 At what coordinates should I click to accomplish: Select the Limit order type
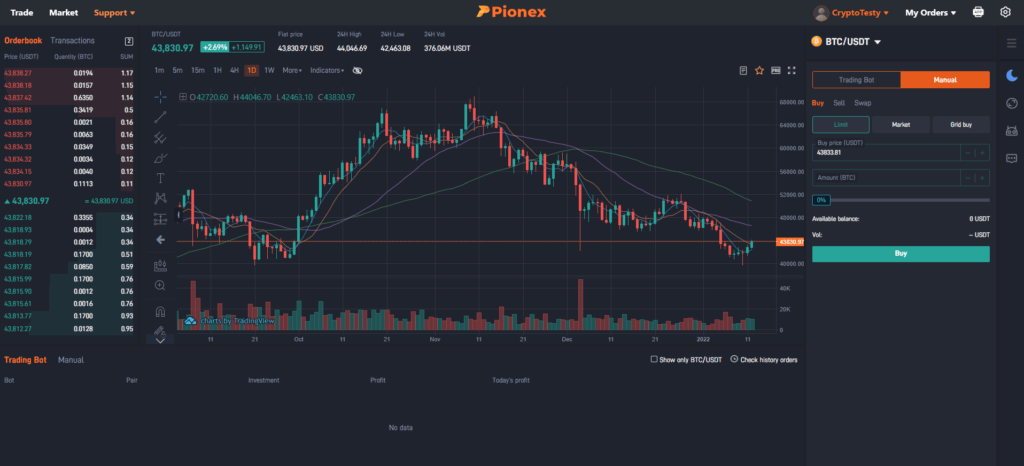pyautogui.click(x=840, y=125)
